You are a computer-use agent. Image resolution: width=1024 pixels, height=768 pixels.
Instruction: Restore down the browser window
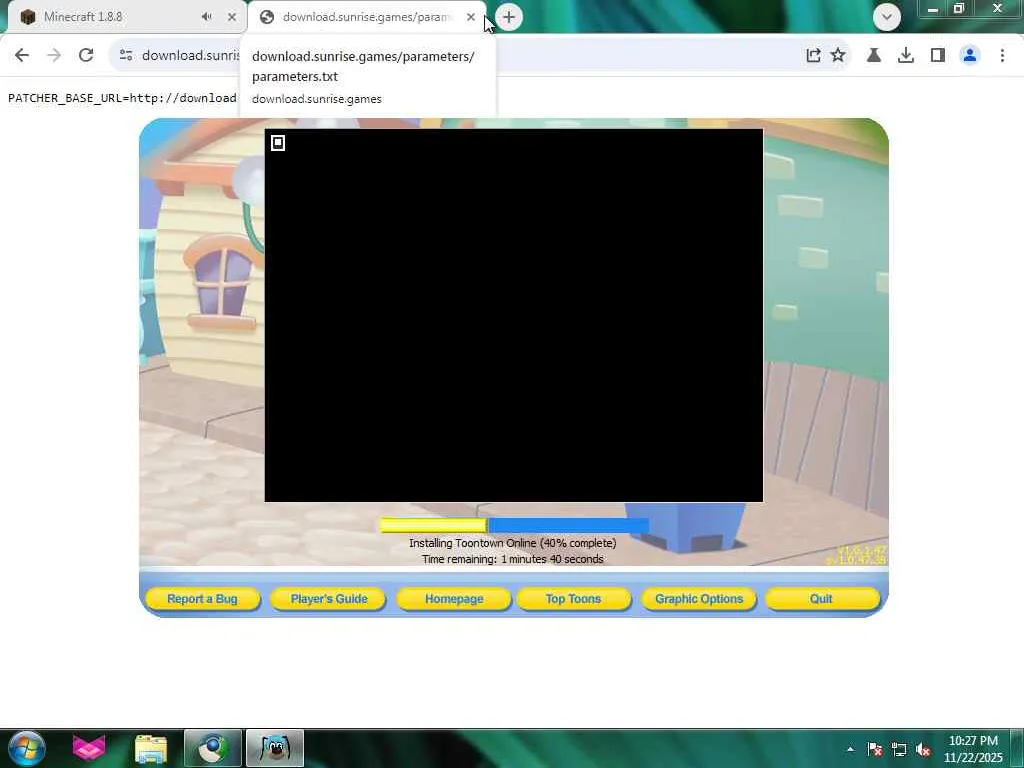[x=959, y=9]
